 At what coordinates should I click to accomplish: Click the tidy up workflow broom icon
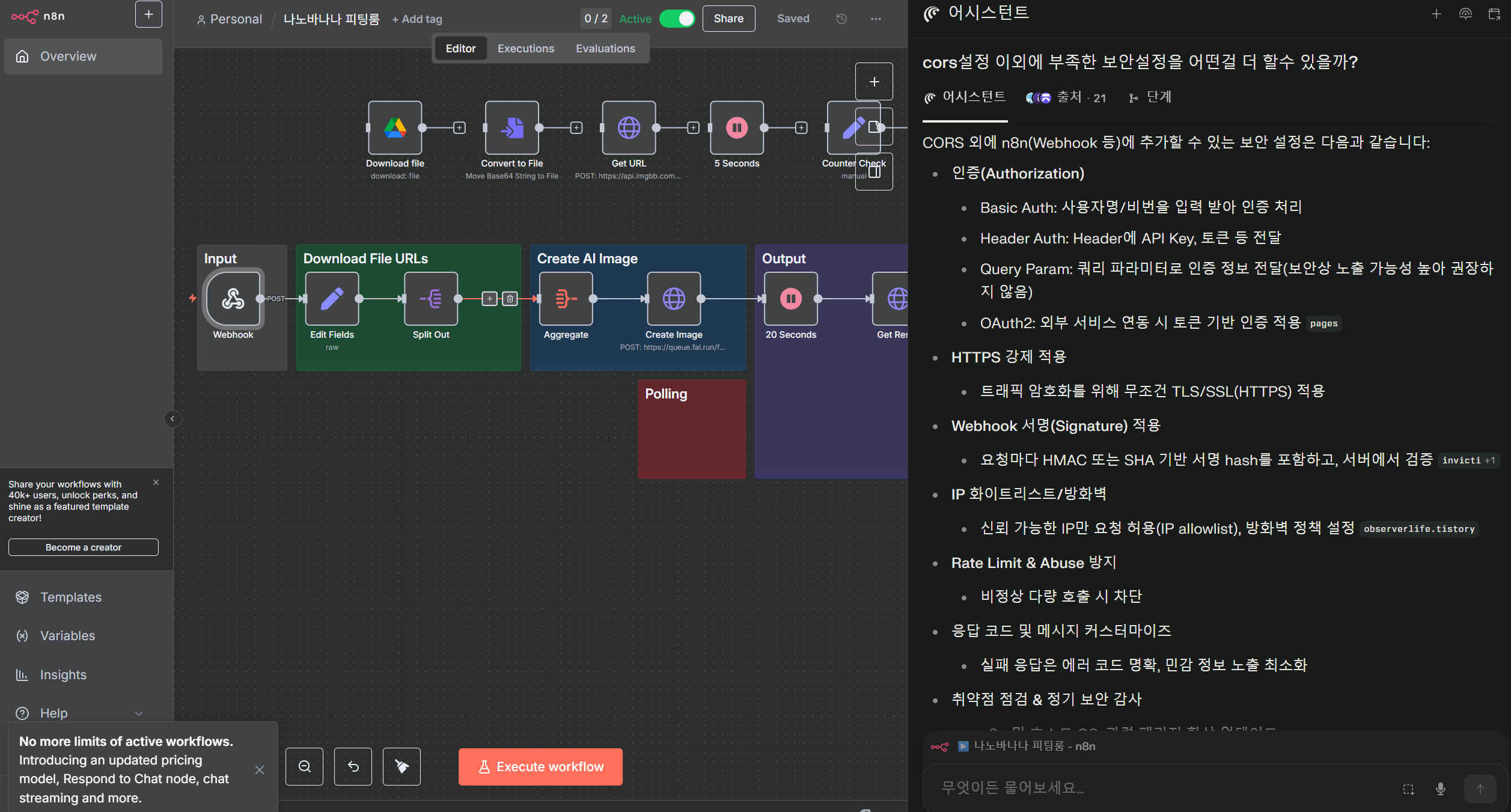coord(401,766)
